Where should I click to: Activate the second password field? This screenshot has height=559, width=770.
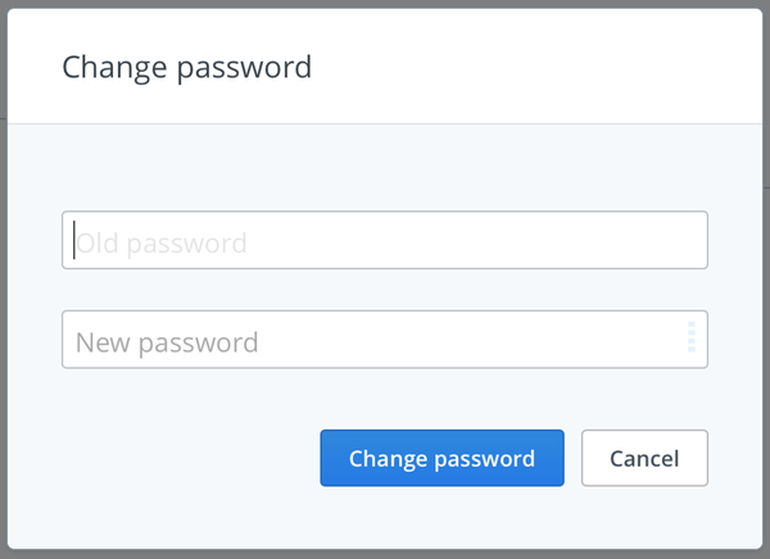(370, 340)
